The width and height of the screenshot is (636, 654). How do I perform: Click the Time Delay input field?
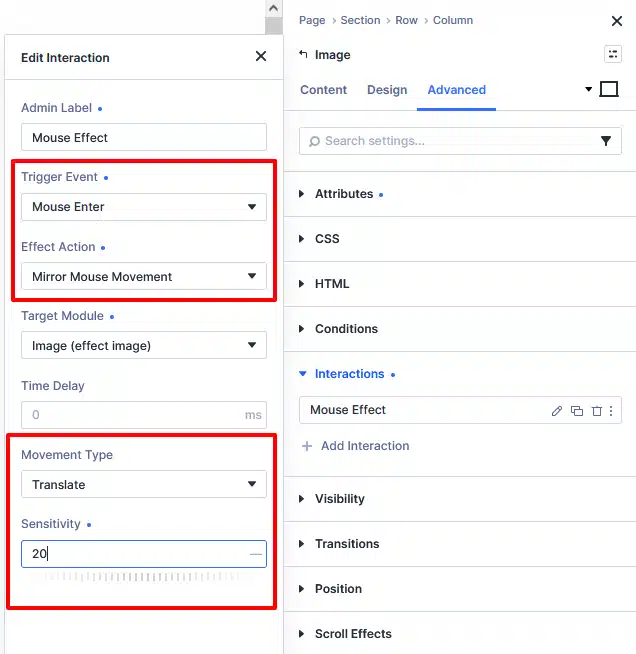(144, 415)
